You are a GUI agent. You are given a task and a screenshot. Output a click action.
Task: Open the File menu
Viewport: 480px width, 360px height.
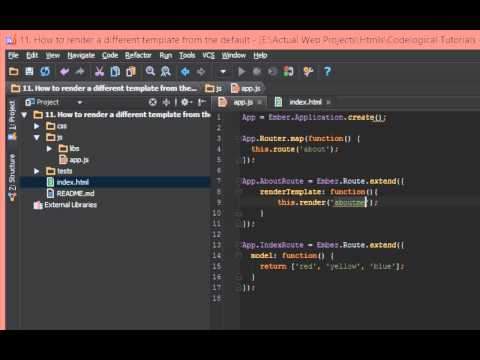(x=13, y=55)
